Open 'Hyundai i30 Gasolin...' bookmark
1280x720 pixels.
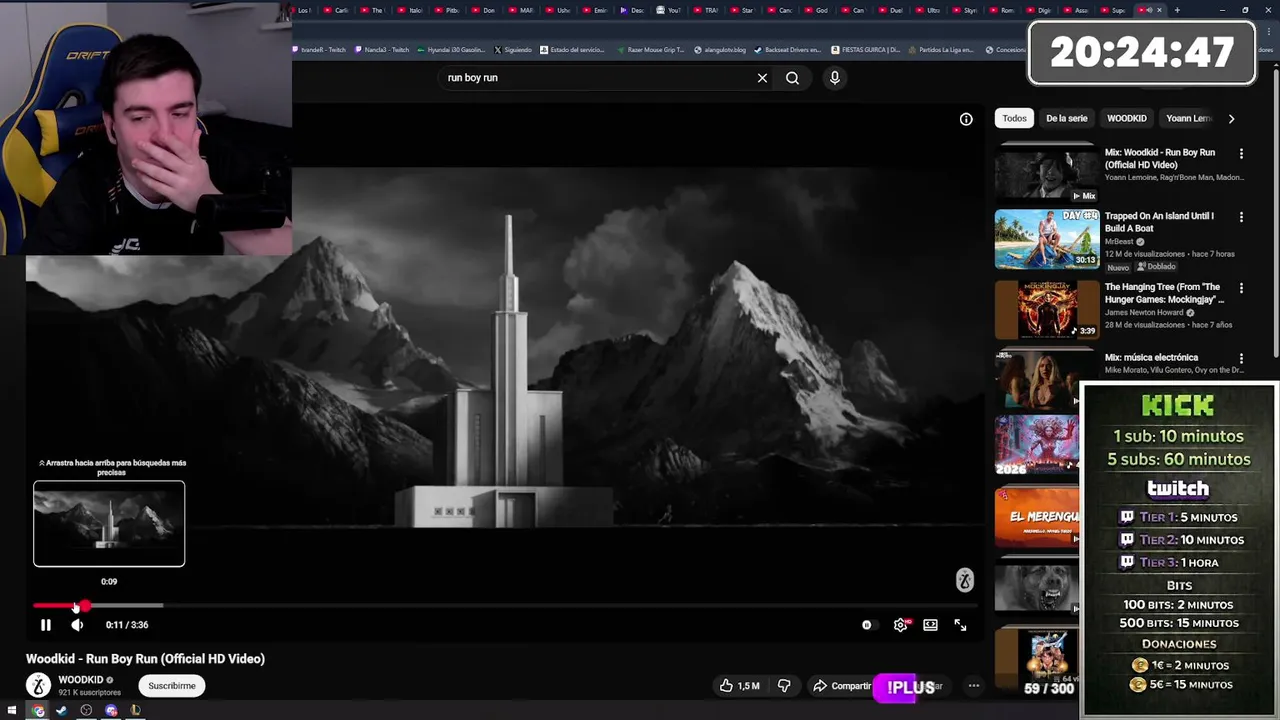pos(451,50)
